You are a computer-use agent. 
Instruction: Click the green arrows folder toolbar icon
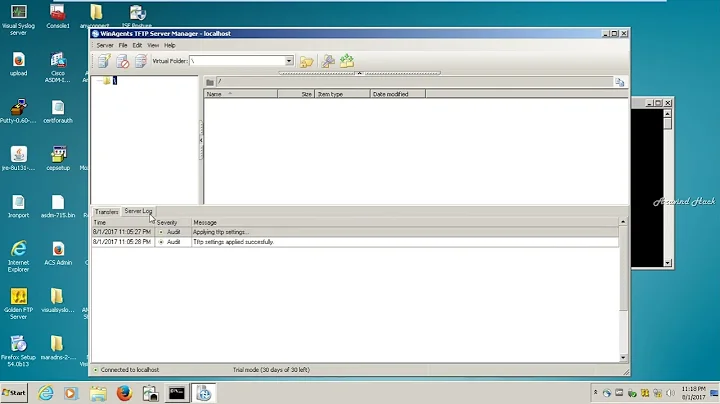(347, 61)
